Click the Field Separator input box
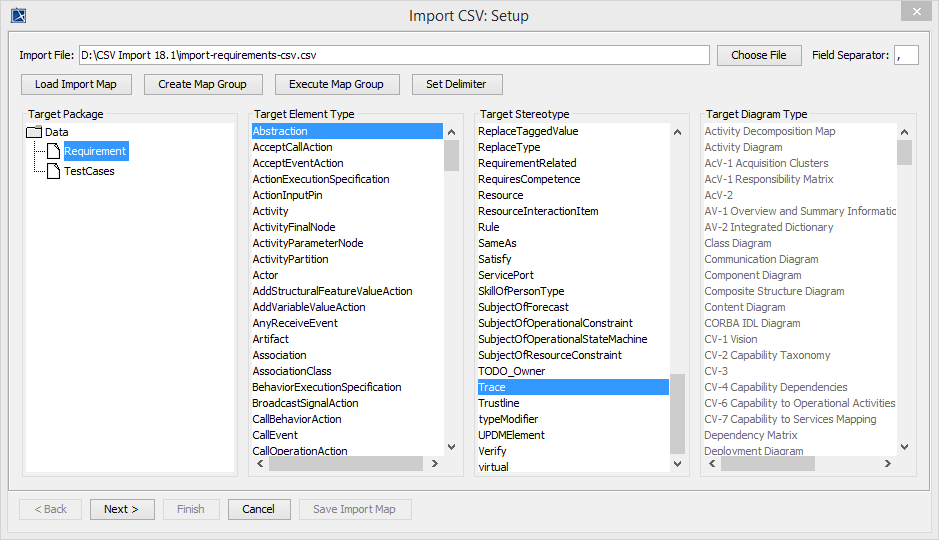The height and width of the screenshot is (540, 939). click(x=906, y=55)
